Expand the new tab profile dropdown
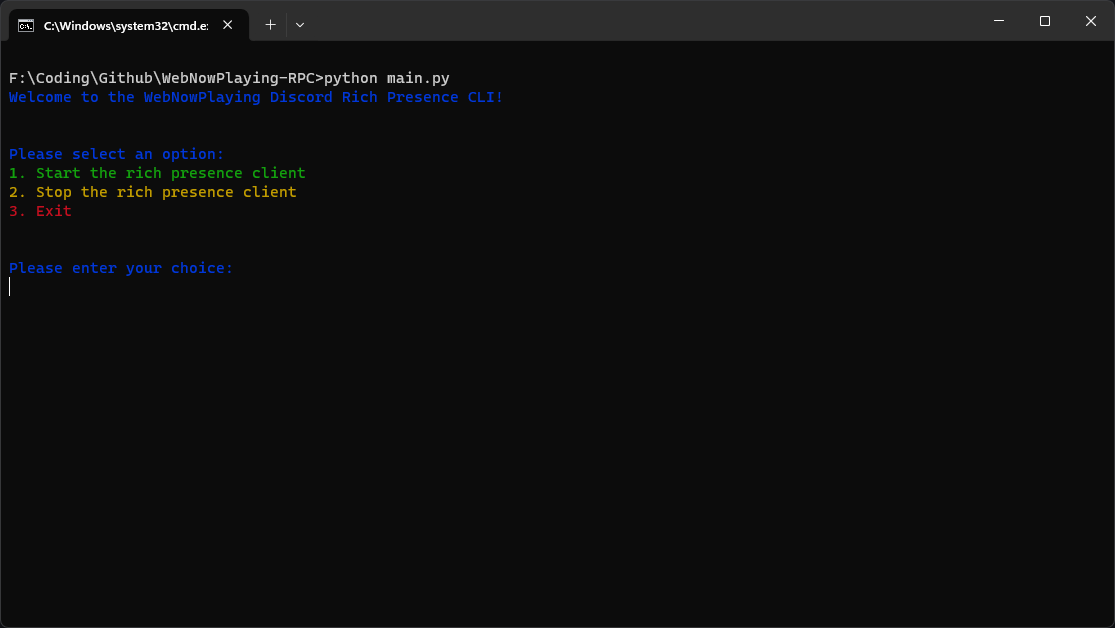 pyautogui.click(x=300, y=25)
